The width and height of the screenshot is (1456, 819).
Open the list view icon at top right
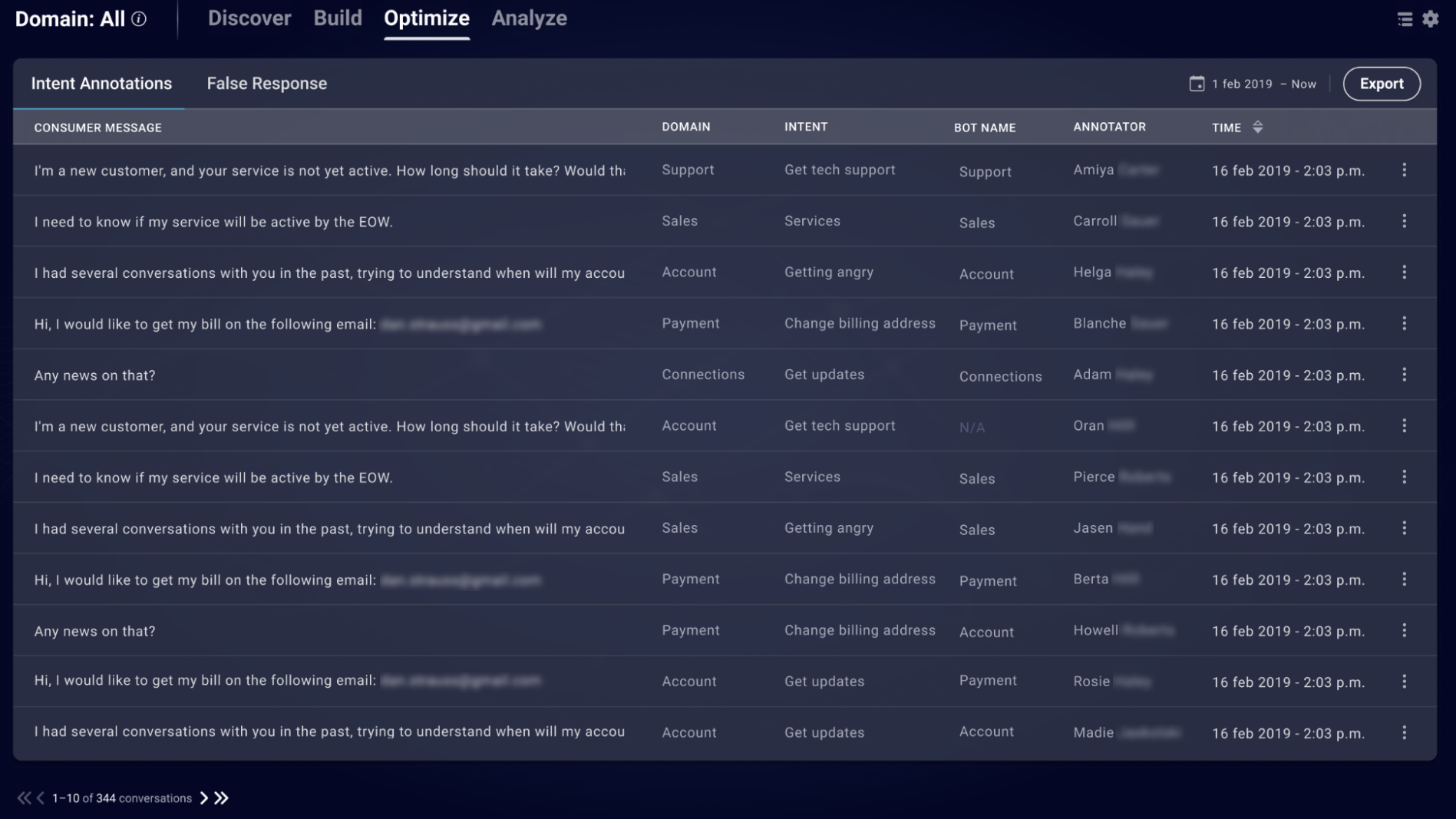point(1405,18)
